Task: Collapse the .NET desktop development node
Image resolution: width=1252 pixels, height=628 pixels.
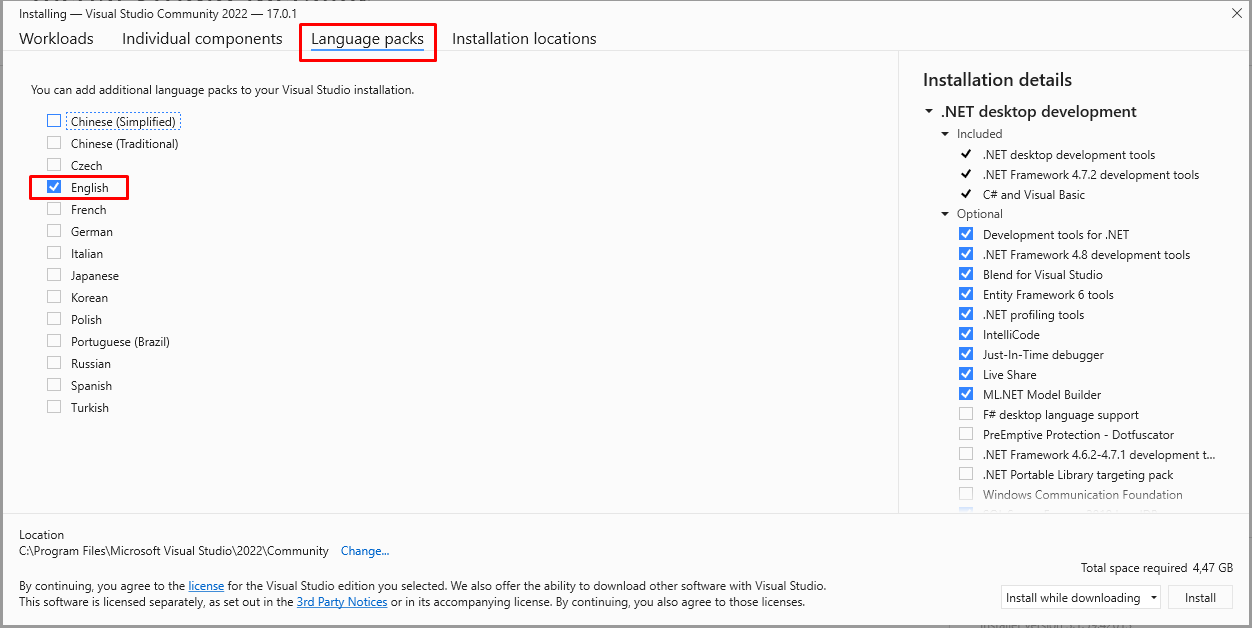Action: (929, 112)
